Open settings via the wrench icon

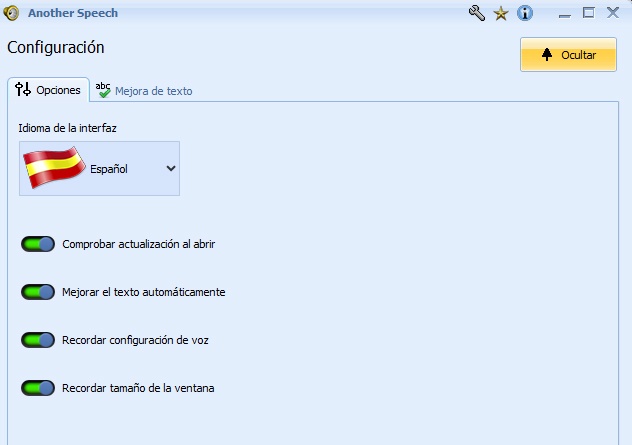point(476,13)
